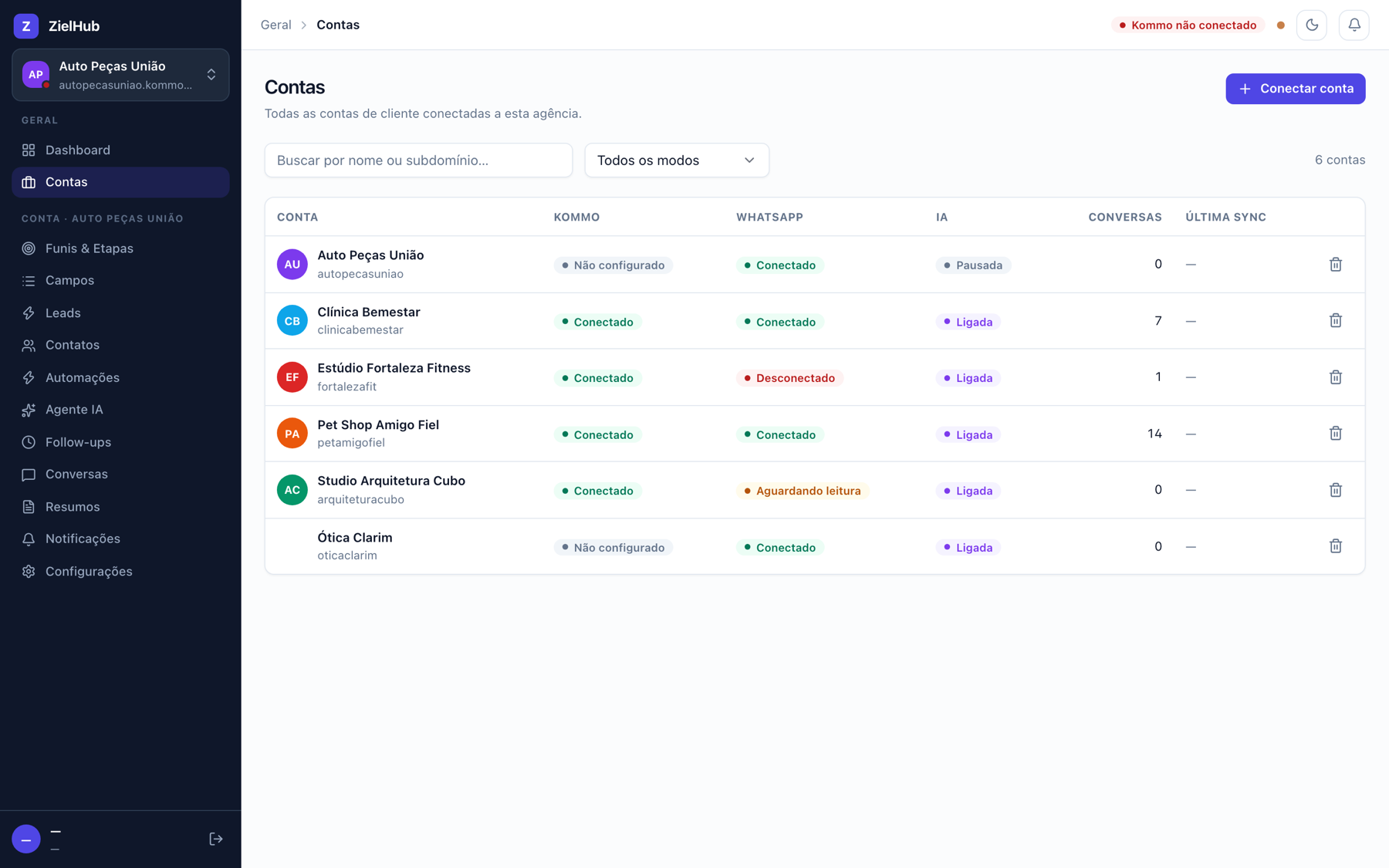Open Pet Shop Amigo Fiel account name
The width and height of the screenshot is (1389, 868).
pyautogui.click(x=378, y=425)
